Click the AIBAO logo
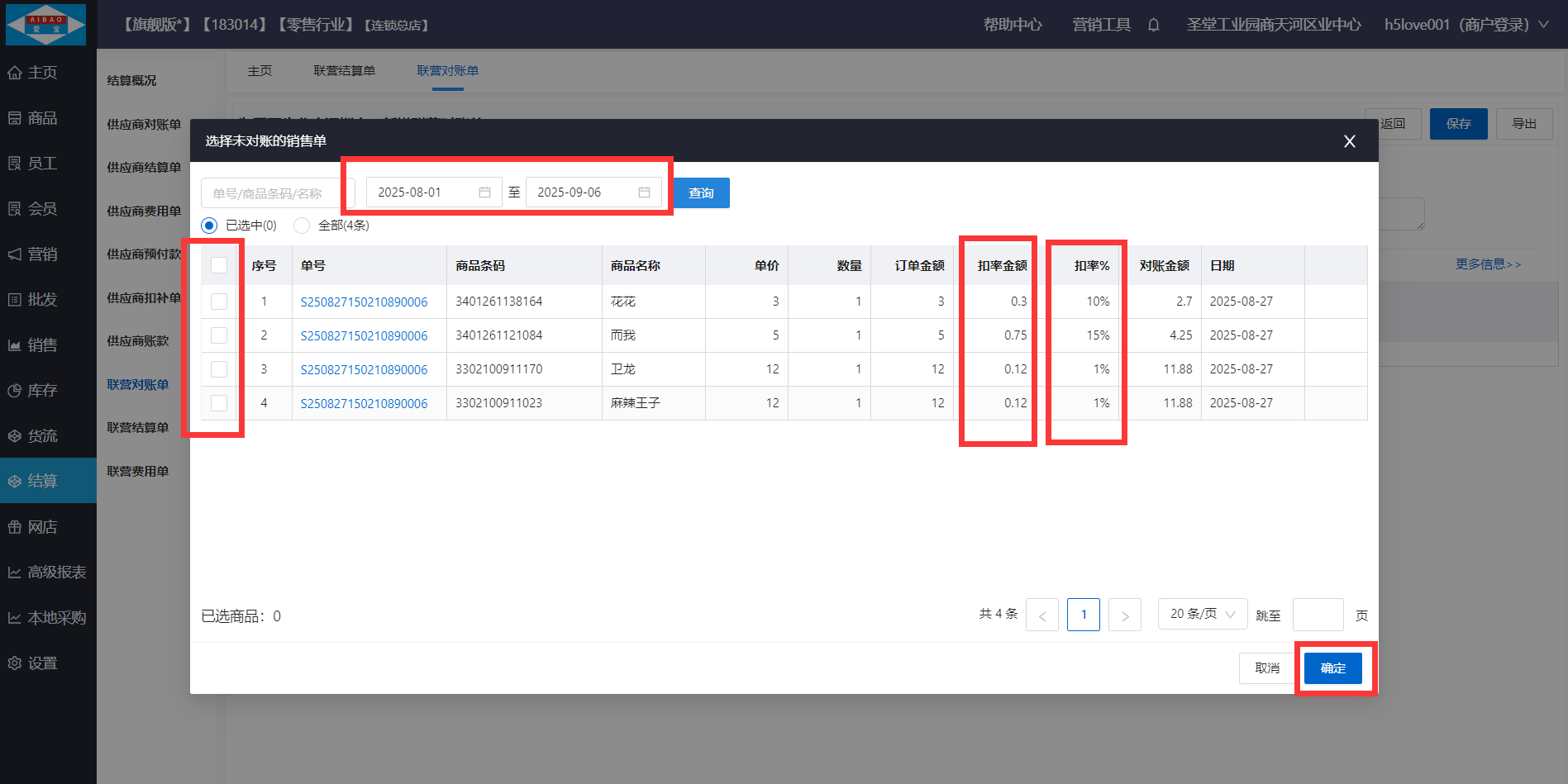The image size is (1568, 784). [46, 24]
